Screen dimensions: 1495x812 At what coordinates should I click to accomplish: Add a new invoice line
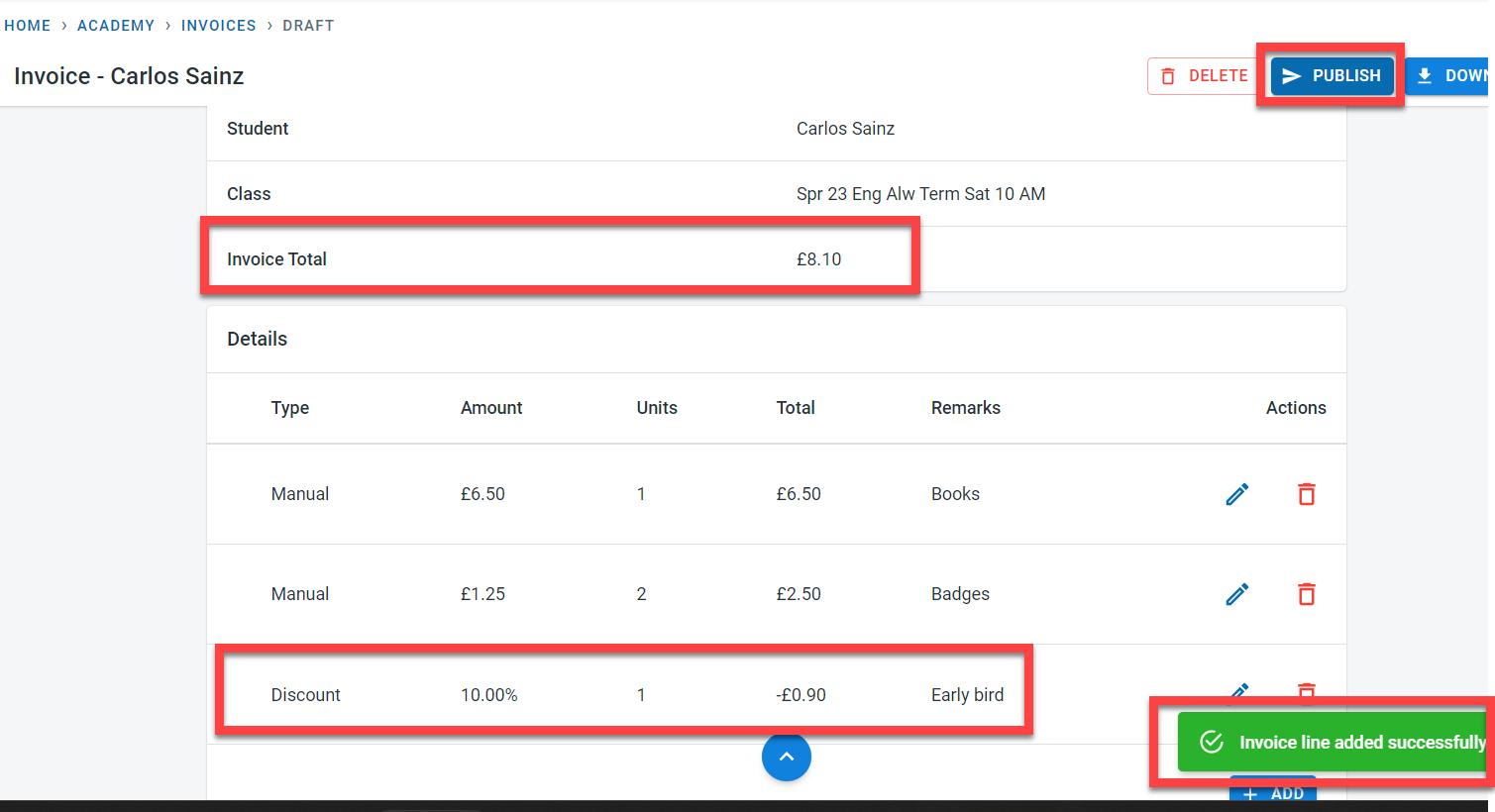1273,792
